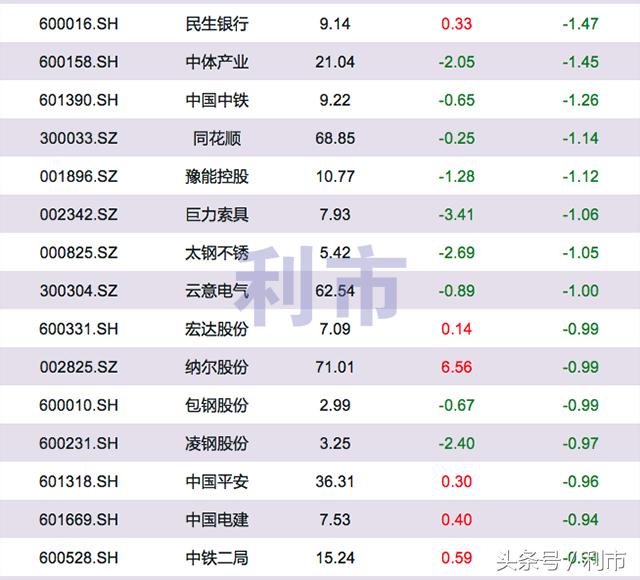Click the stock name 宏达股份
Viewport: 640px width, 580px height.
(x=217, y=329)
